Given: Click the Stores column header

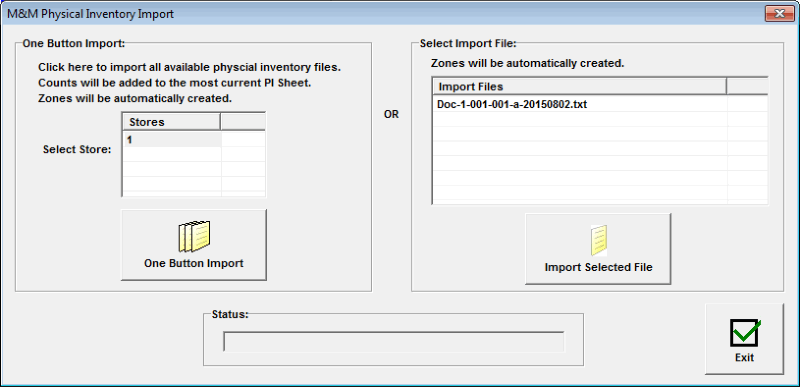Looking at the screenshot, I should [x=172, y=122].
